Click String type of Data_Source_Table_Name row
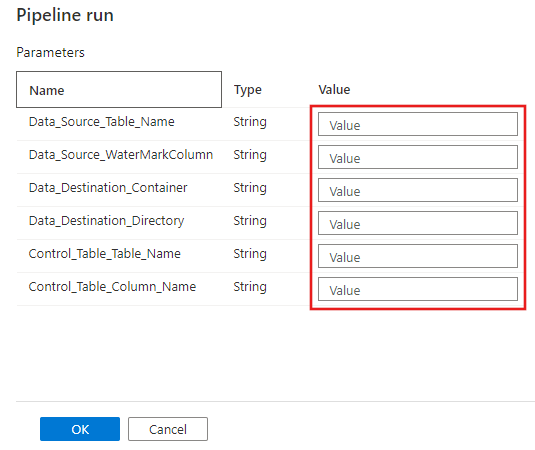Image resolution: width=535 pixels, height=450 pixels. (250, 122)
